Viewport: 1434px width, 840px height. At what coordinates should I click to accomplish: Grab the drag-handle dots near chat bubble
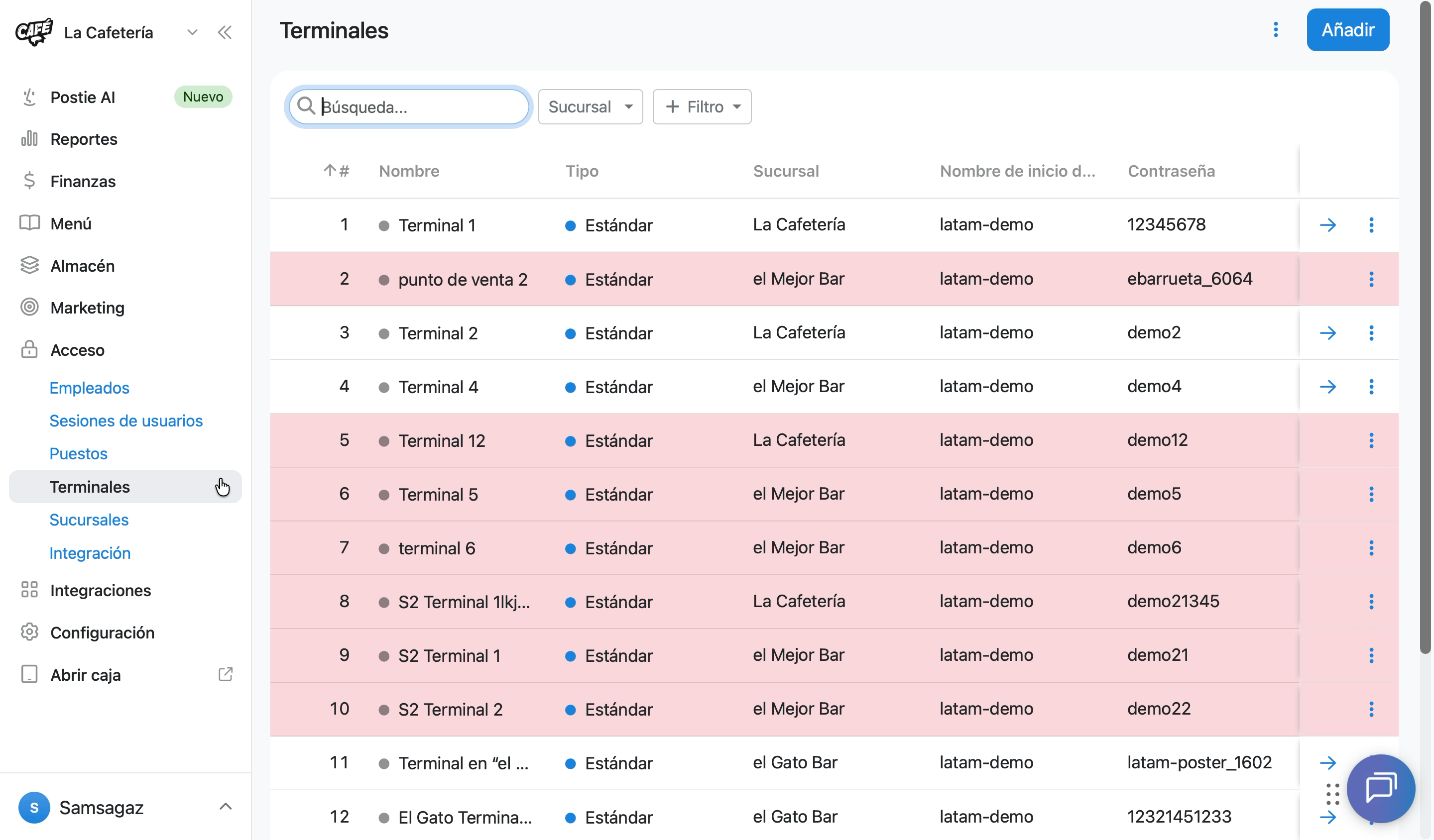click(1332, 794)
